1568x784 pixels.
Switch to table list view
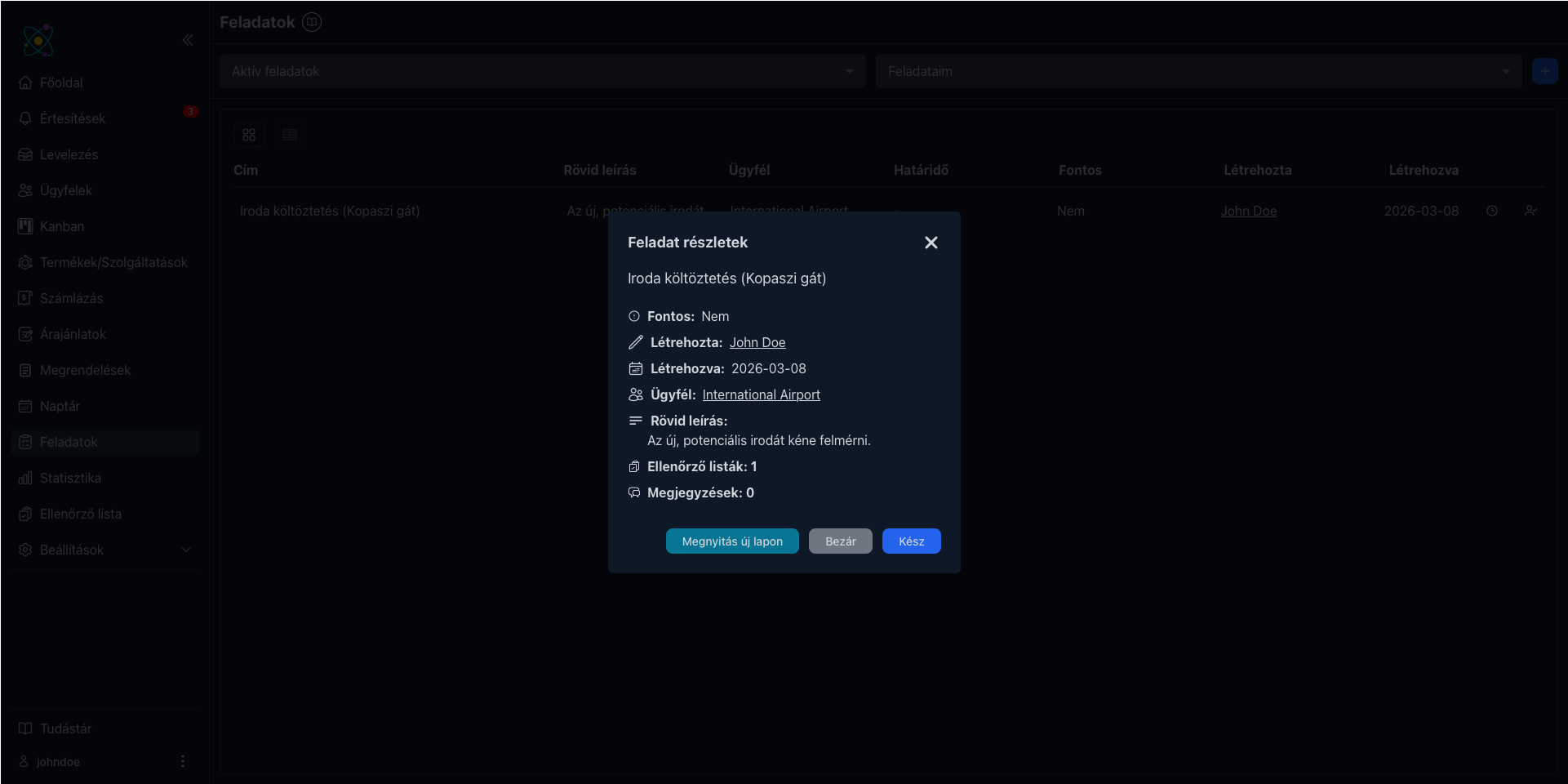point(289,135)
